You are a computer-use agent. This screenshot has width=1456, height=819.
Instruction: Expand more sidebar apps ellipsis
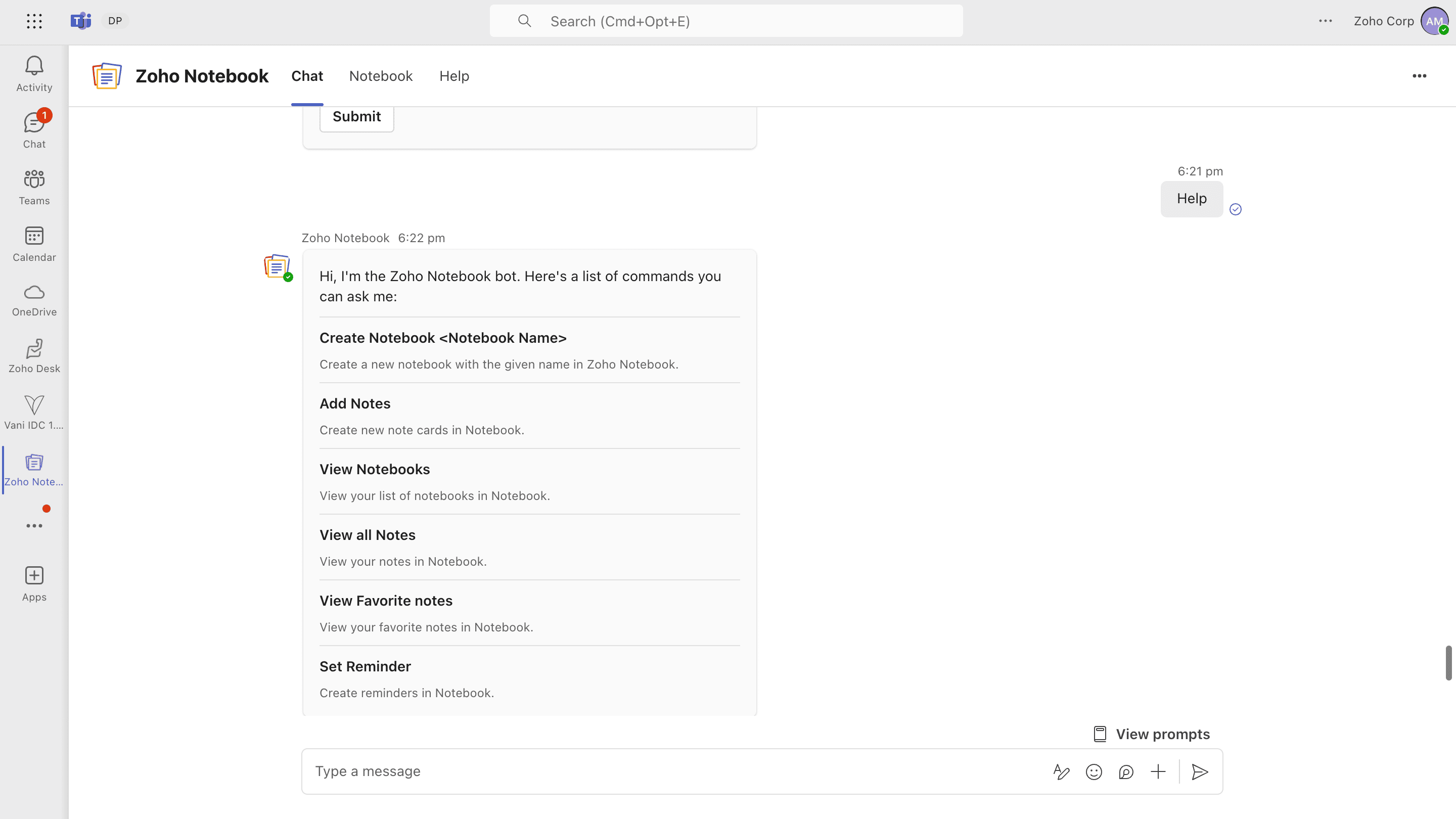(x=34, y=526)
